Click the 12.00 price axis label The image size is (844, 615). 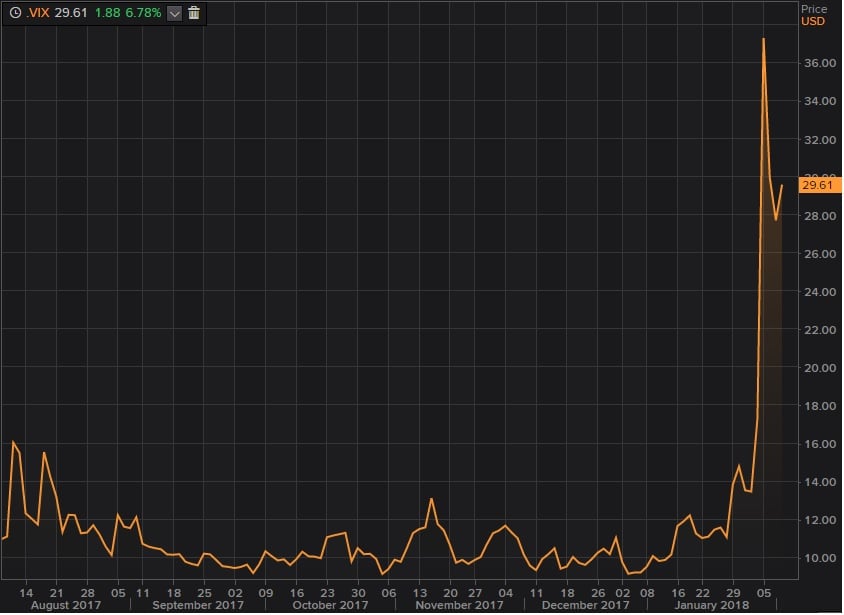click(820, 520)
